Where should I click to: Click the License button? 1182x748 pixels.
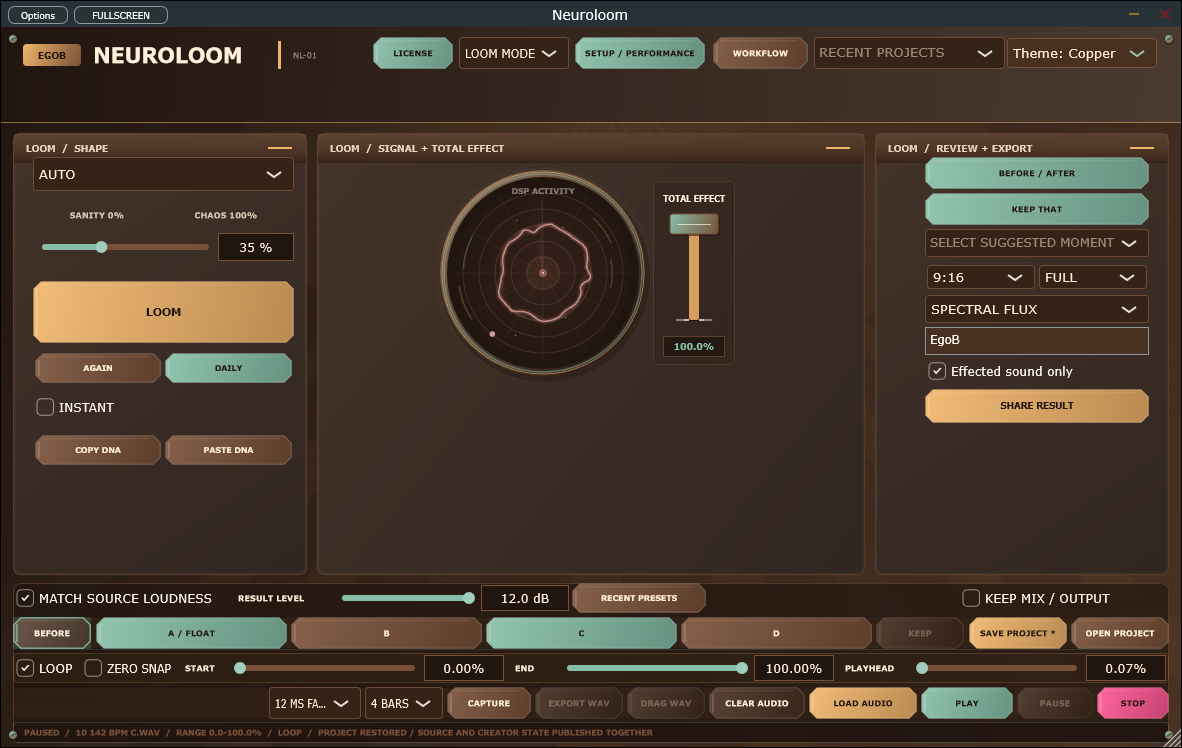[412, 53]
